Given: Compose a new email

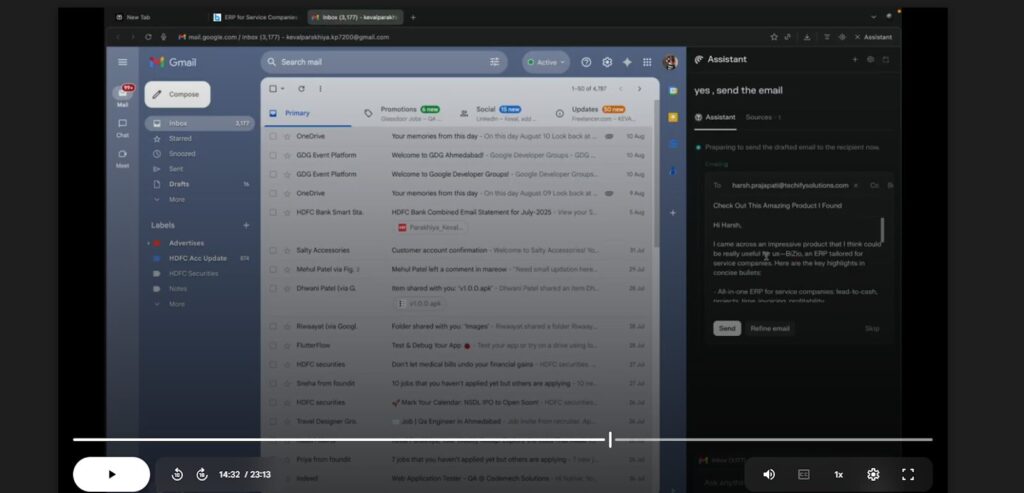Looking at the screenshot, I should pos(177,95).
